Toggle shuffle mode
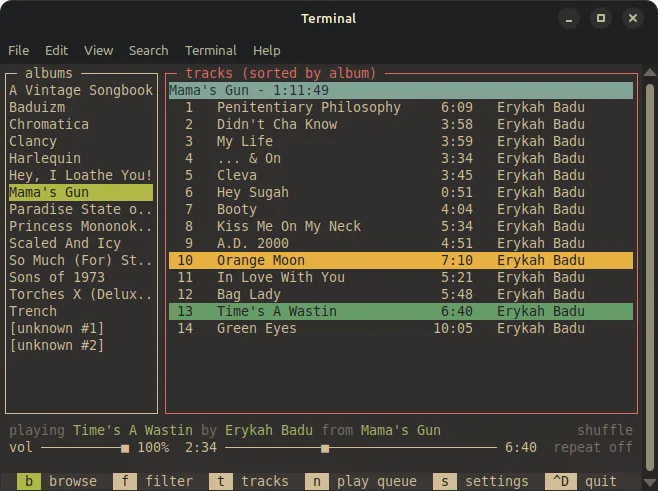This screenshot has height=491, width=658. (605, 430)
